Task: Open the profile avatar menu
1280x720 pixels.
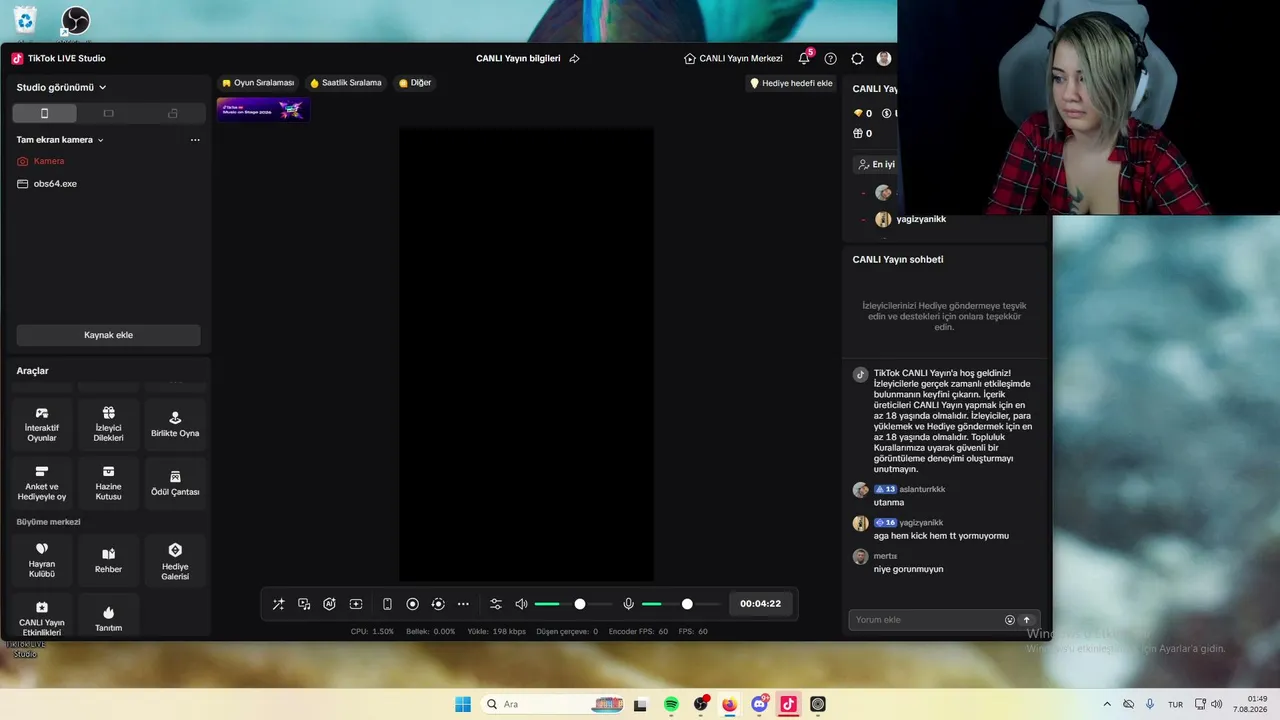Action: (x=884, y=59)
